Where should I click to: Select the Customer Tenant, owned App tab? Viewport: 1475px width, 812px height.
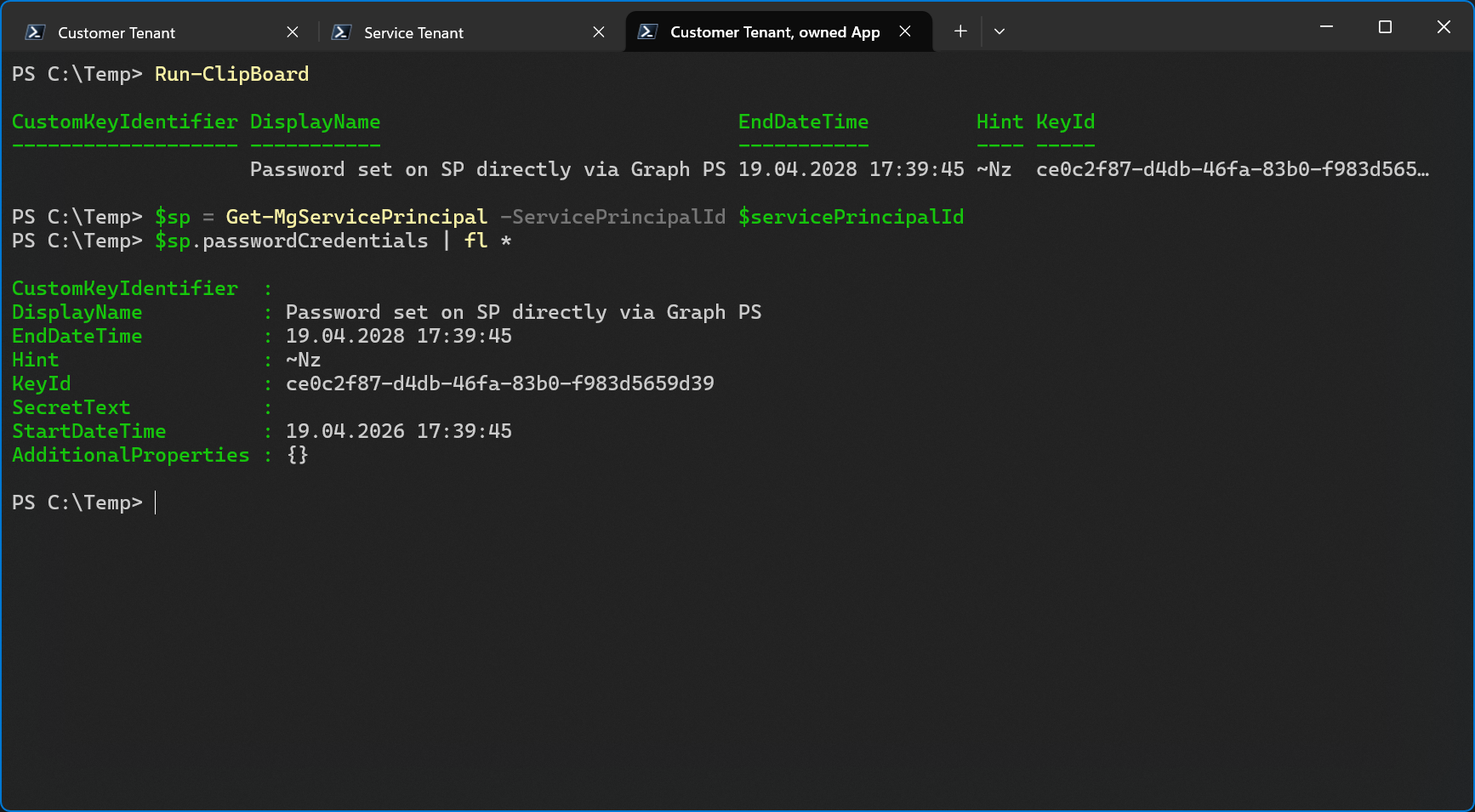[774, 31]
